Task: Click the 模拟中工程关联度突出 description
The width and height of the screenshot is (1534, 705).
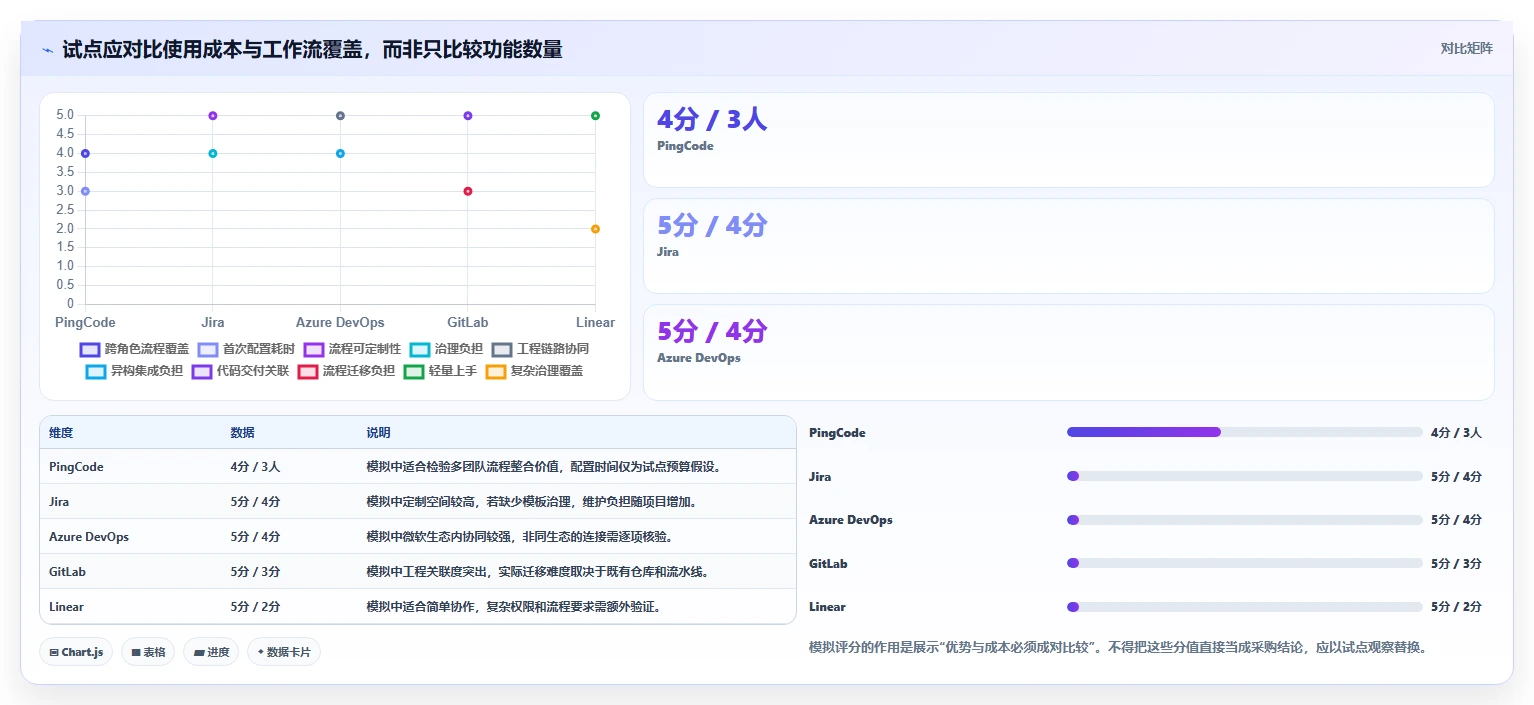Action: pyautogui.click(x=538, y=572)
